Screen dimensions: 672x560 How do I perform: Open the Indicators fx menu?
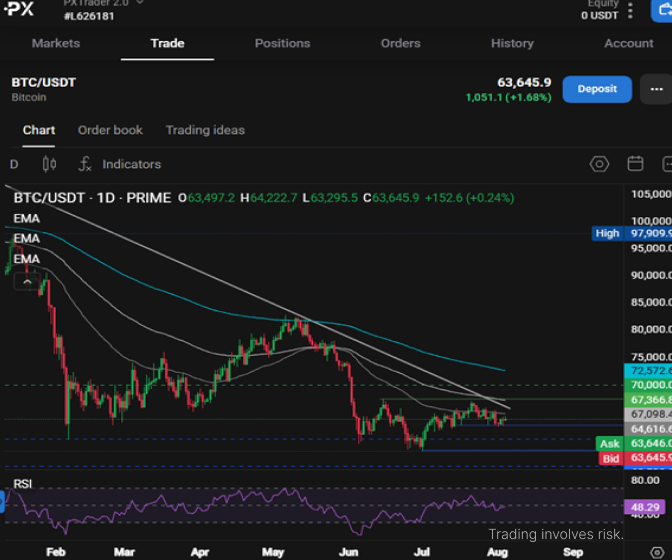tap(120, 164)
